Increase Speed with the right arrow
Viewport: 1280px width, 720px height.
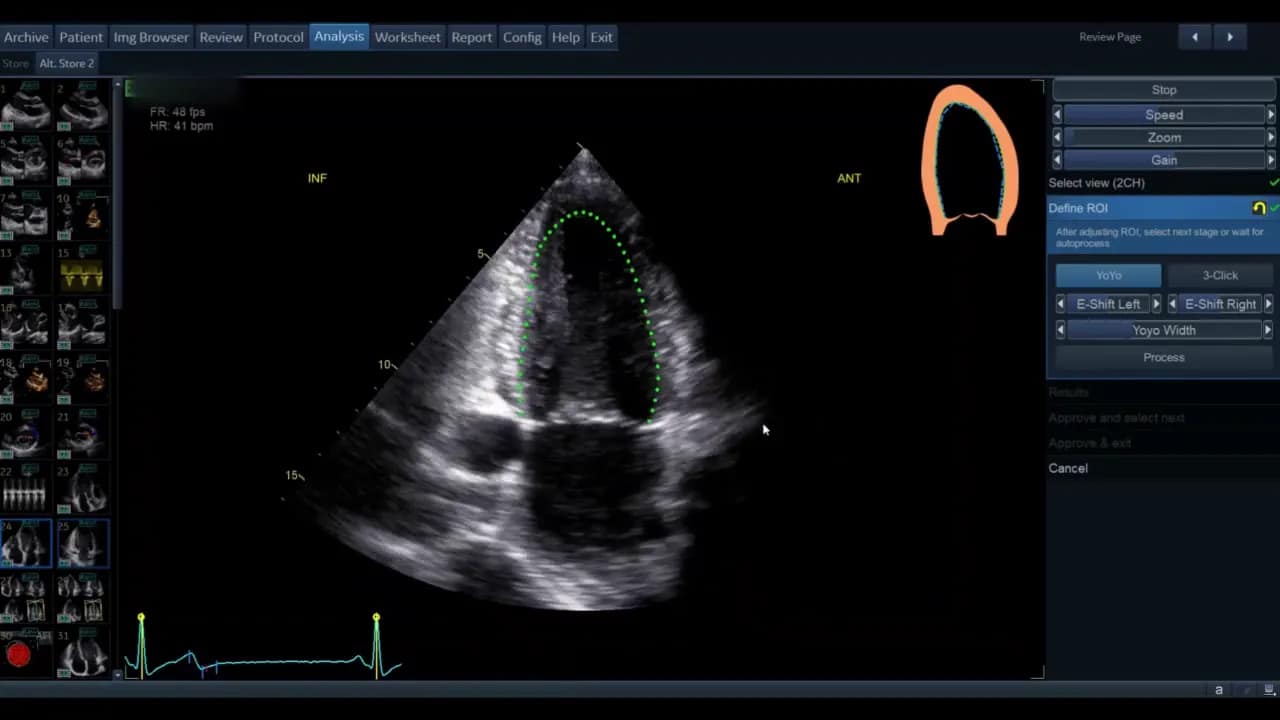click(1271, 115)
